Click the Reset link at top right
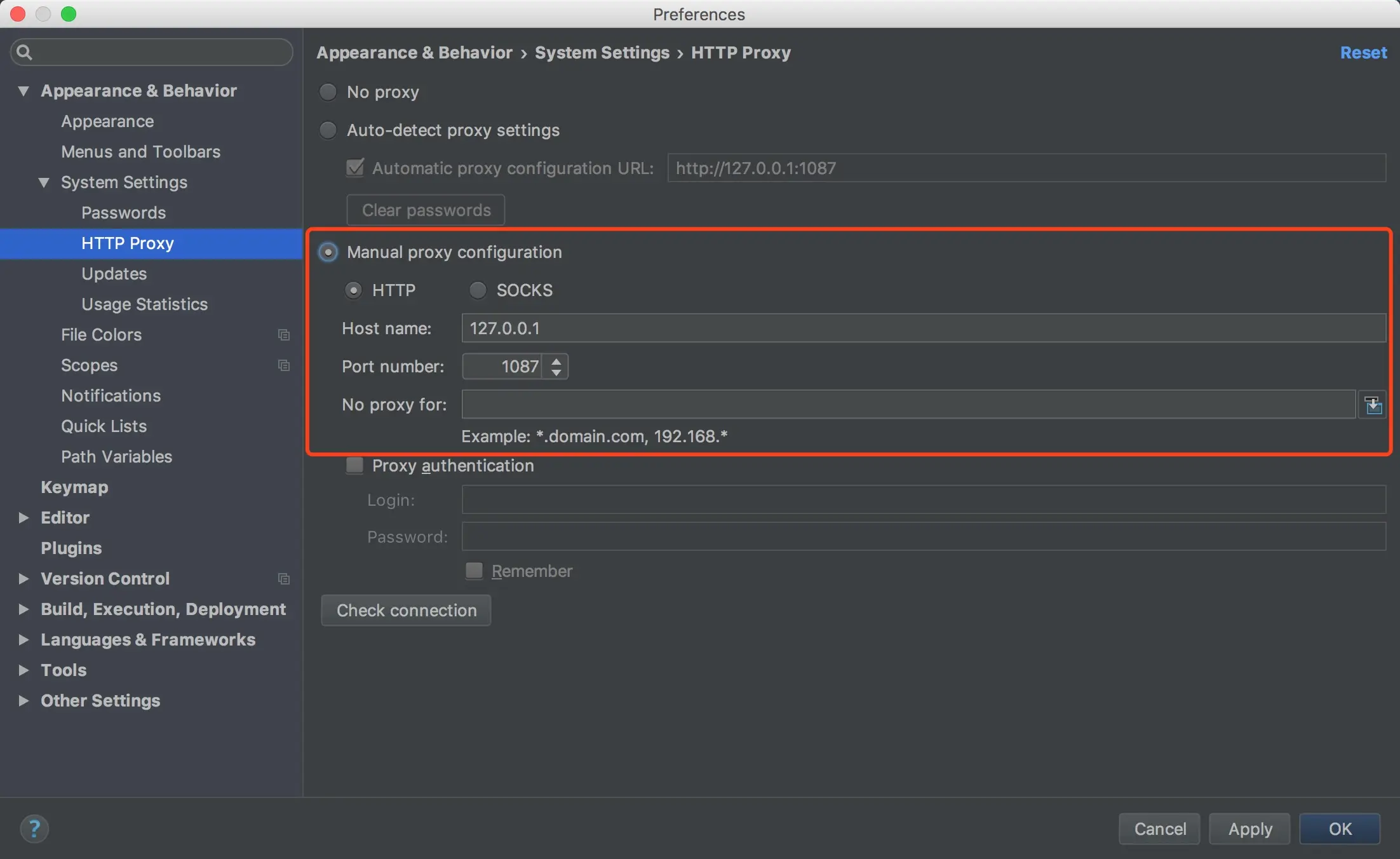Screen dimensions: 1400x859 click(1363, 53)
